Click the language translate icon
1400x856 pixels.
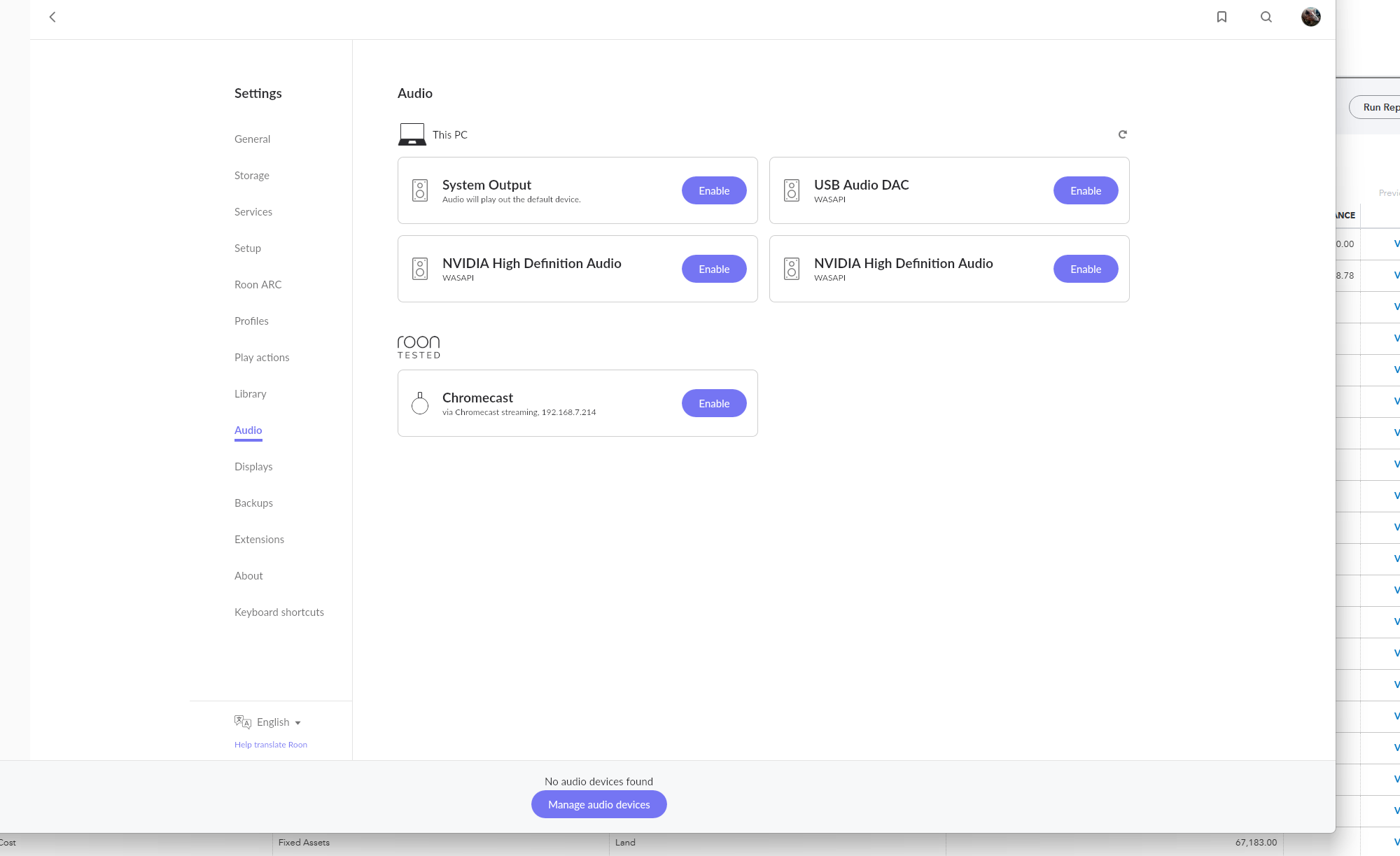pos(242,722)
